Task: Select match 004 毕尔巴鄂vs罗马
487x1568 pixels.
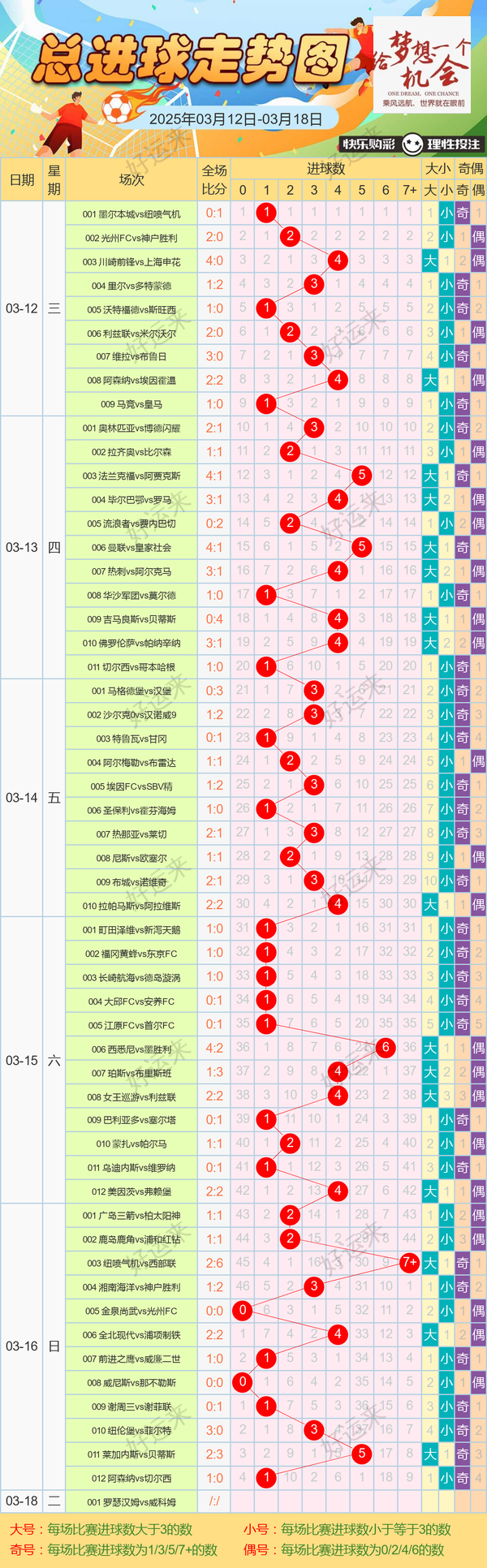Action: click(131, 499)
